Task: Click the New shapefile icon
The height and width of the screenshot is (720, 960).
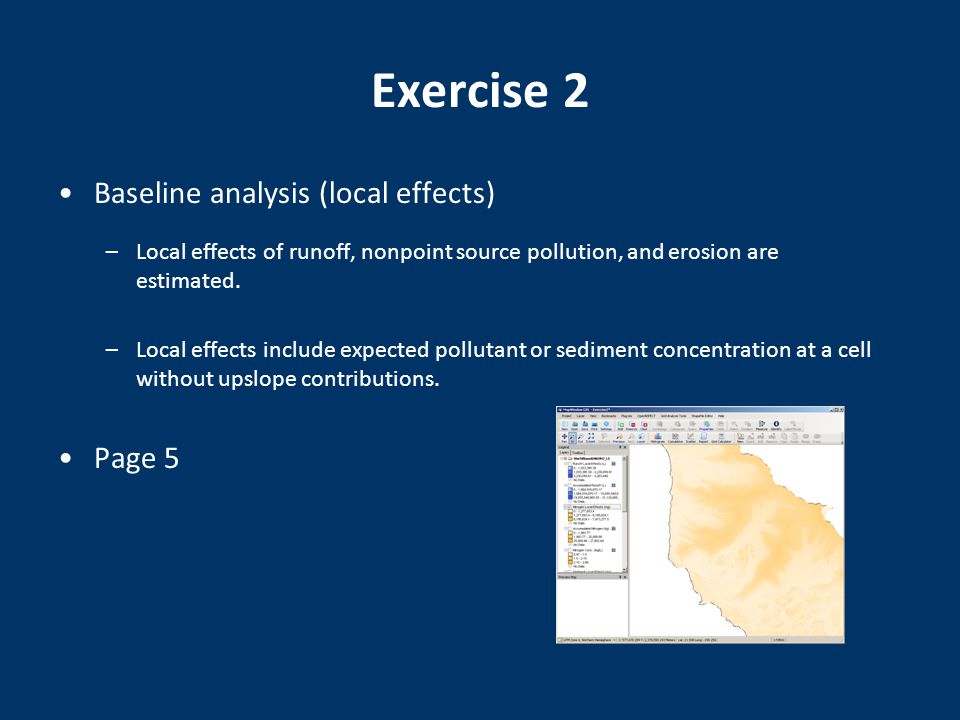Action: click(x=740, y=438)
